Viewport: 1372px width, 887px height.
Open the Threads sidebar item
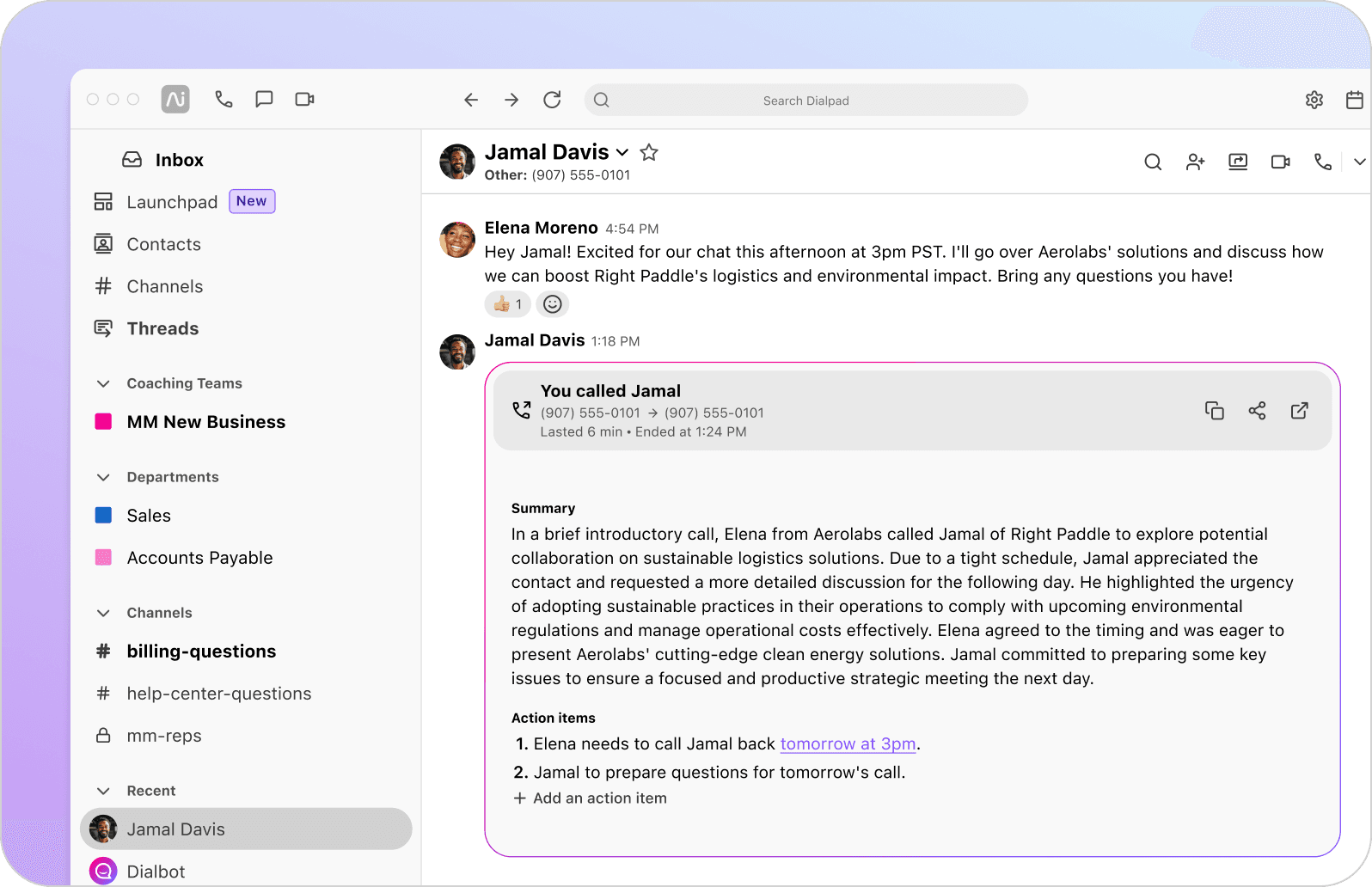click(162, 328)
